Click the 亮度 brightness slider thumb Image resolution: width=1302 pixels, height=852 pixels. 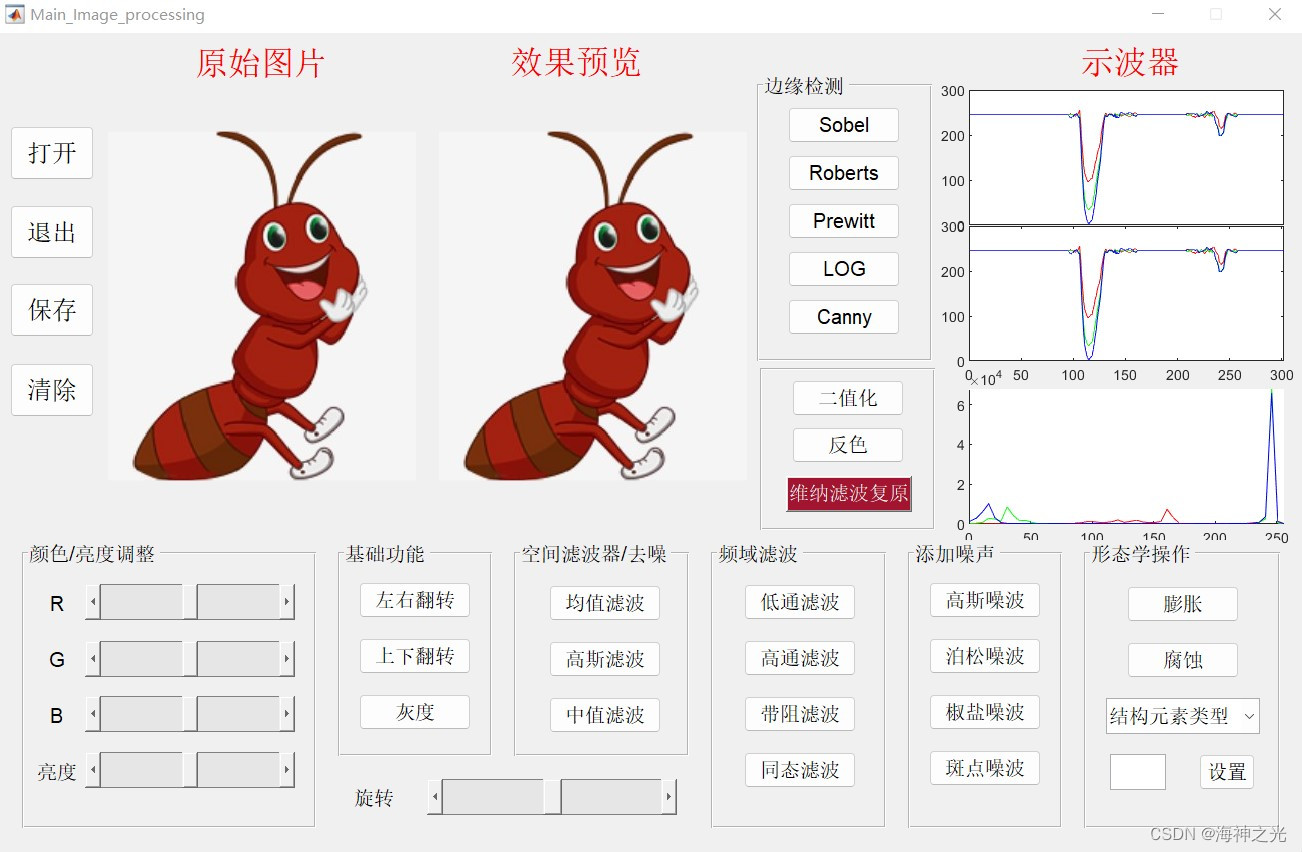[x=190, y=770]
